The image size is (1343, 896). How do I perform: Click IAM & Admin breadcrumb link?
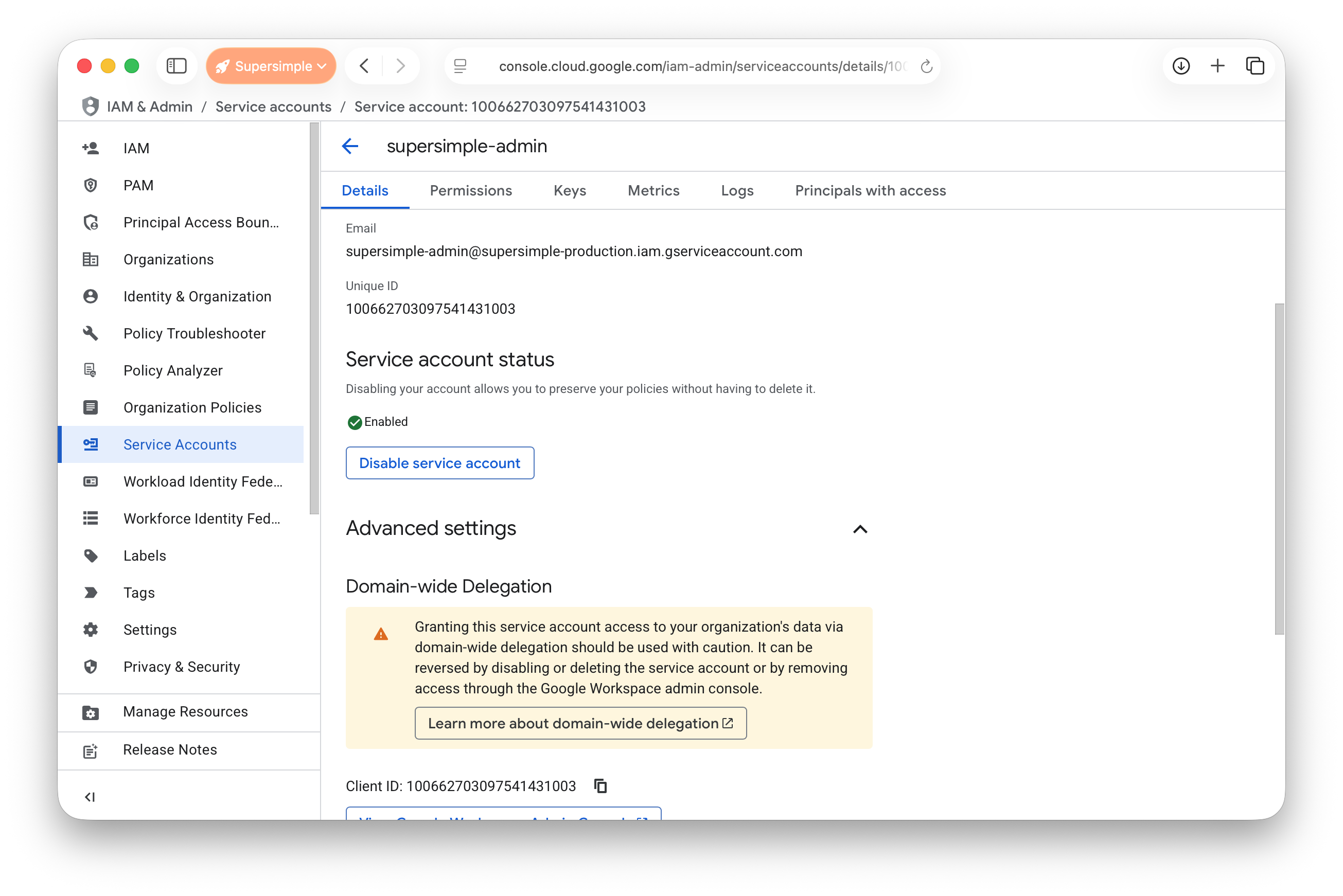tap(150, 106)
